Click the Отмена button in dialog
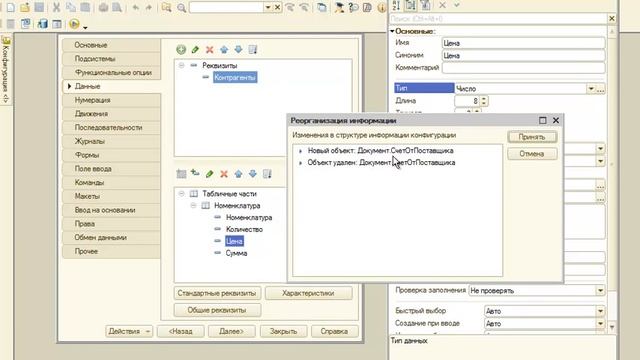The width and height of the screenshot is (640, 360). [x=532, y=154]
